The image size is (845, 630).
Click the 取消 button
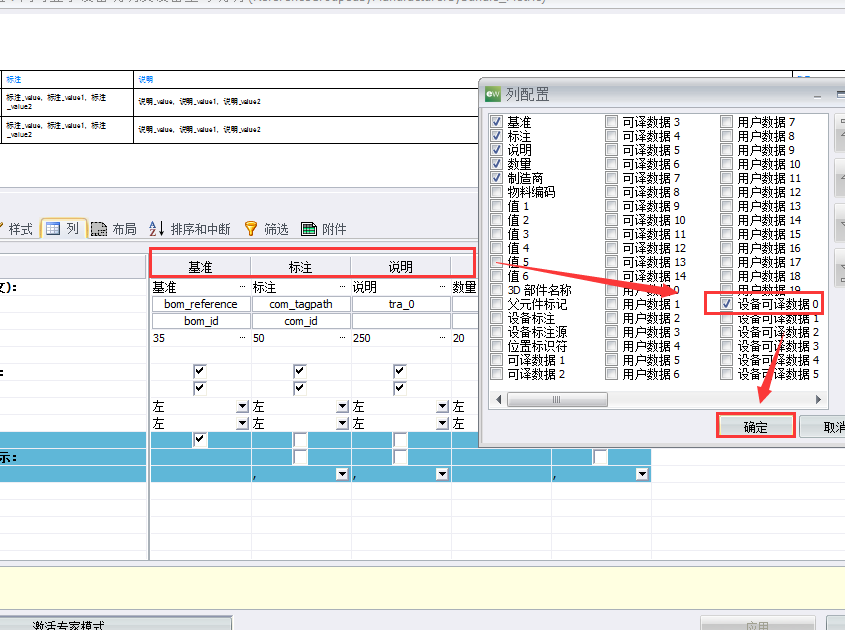tap(824, 427)
